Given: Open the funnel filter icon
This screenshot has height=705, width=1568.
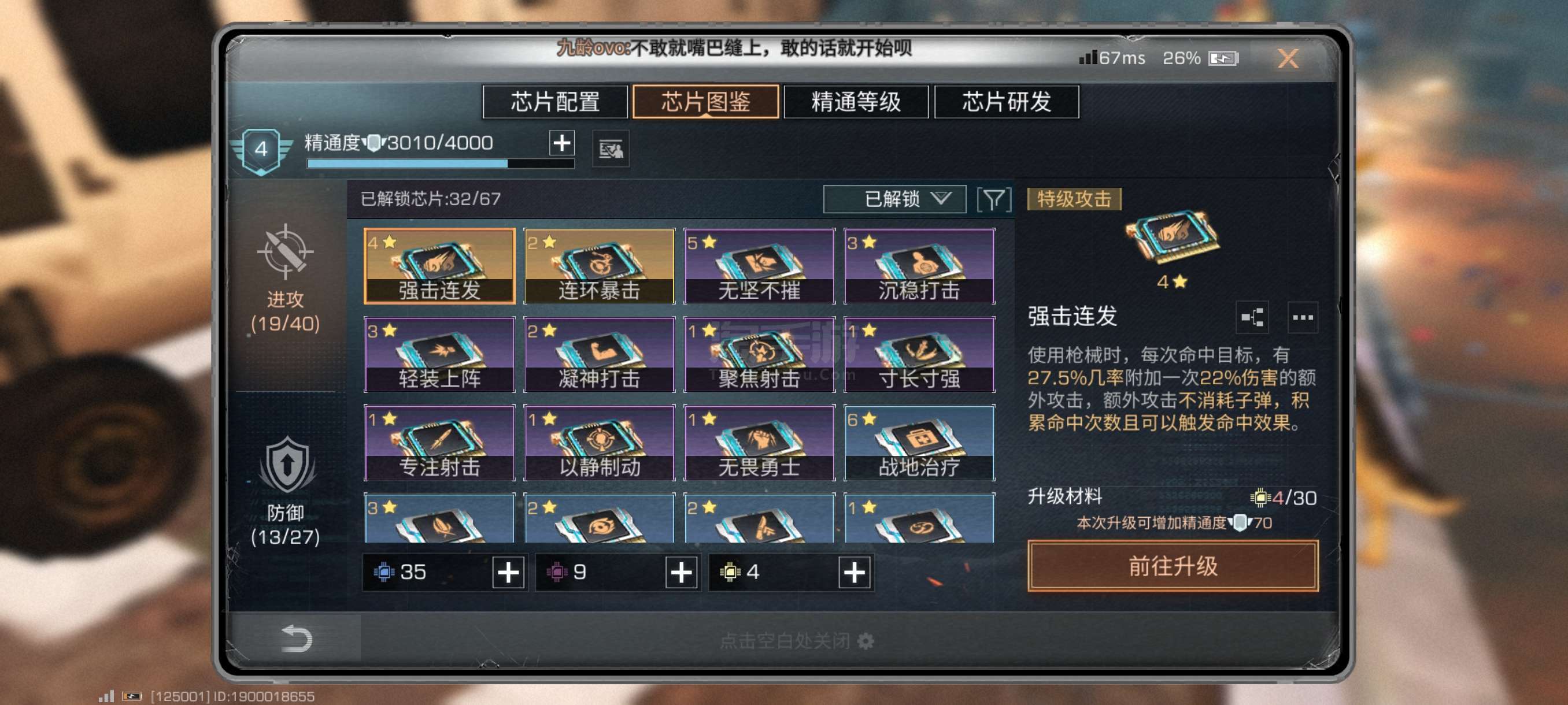Looking at the screenshot, I should click(x=993, y=199).
